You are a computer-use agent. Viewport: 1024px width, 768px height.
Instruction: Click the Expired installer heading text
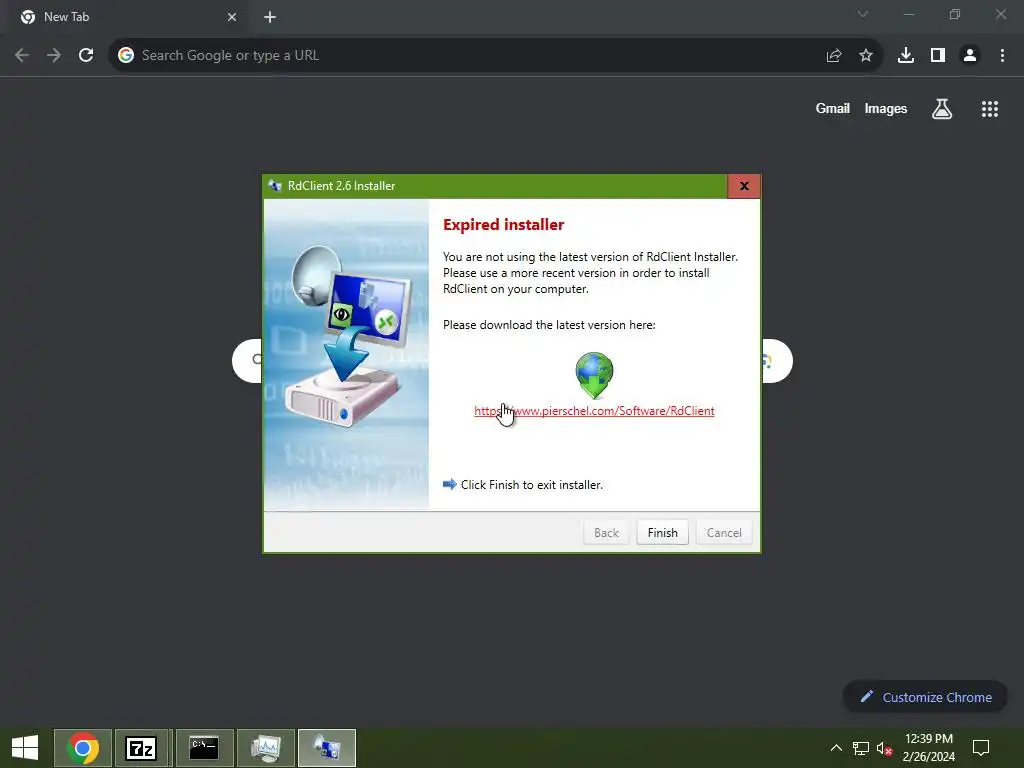[504, 225]
